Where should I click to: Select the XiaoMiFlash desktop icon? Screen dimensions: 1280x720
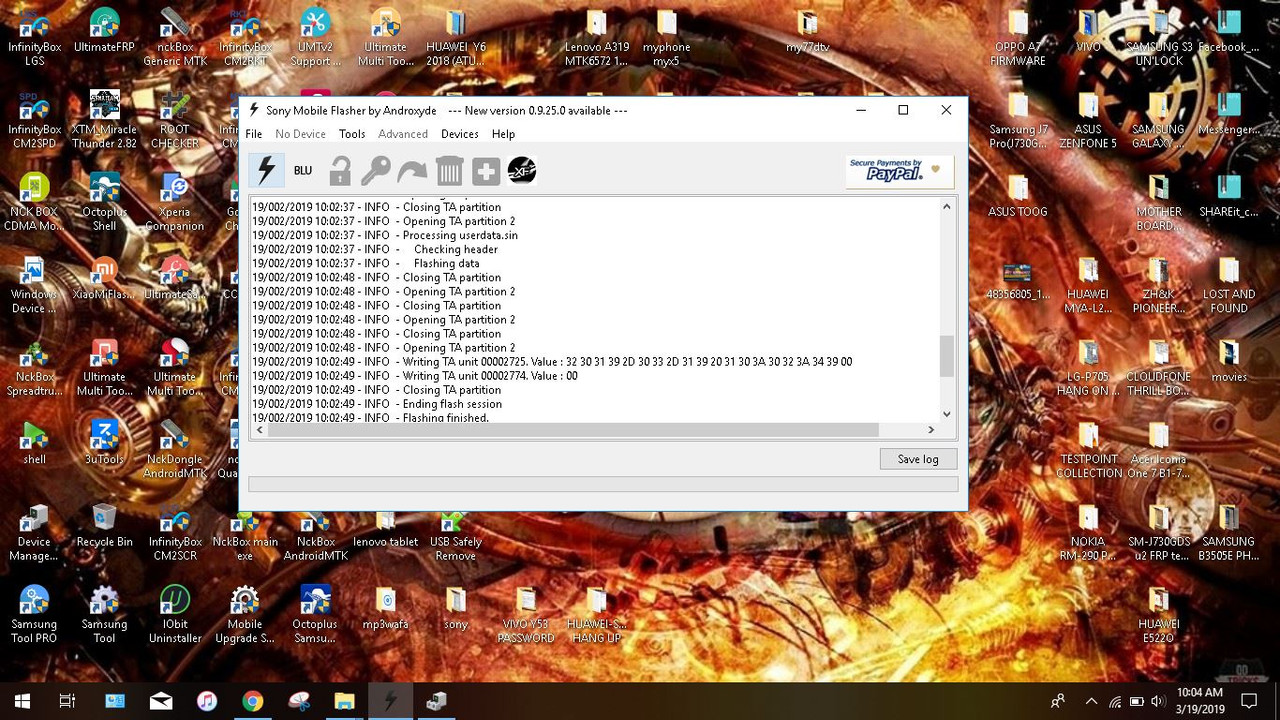[x=104, y=278]
